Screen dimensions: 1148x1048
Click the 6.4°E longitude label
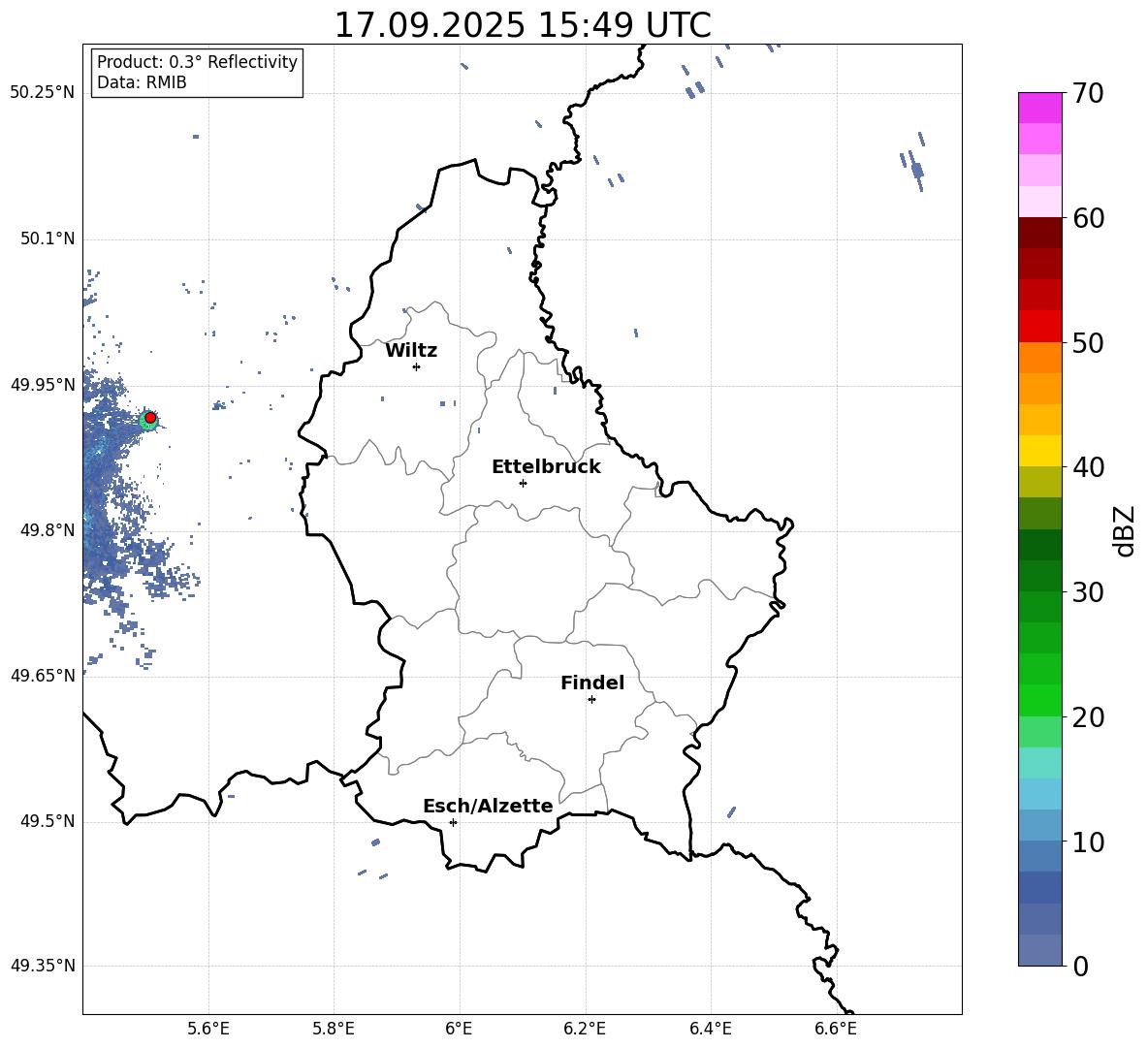(710, 1029)
